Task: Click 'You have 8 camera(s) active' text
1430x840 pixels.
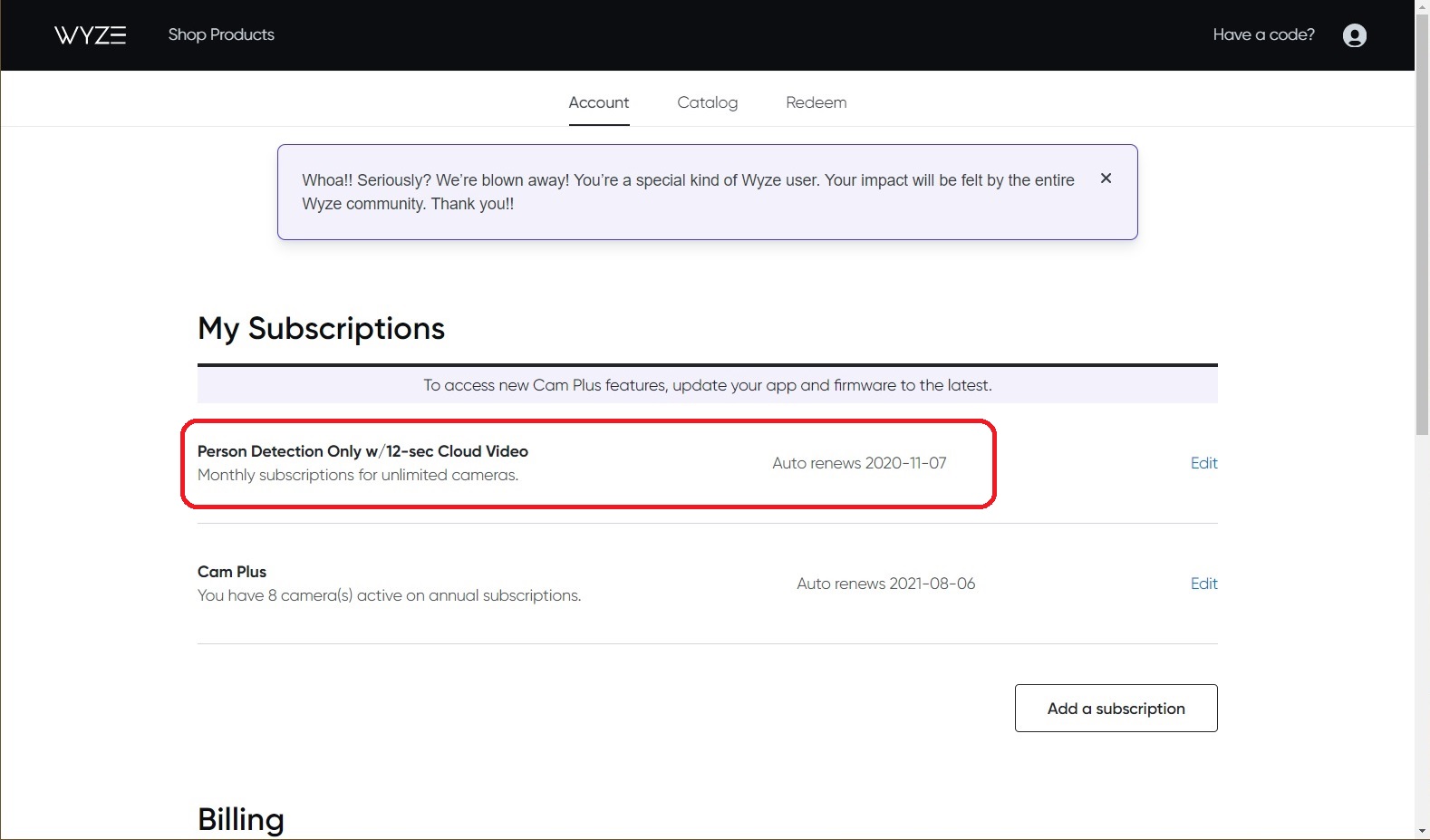Action: (389, 595)
